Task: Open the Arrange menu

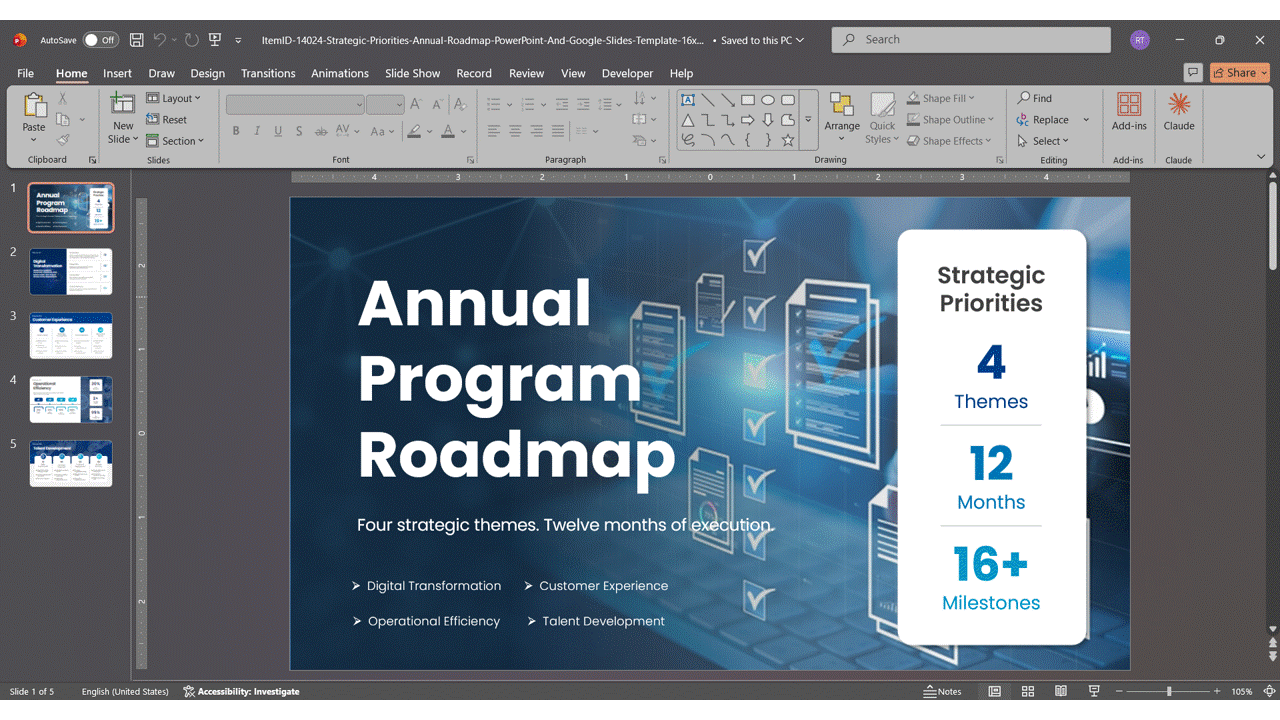Action: 842,115
